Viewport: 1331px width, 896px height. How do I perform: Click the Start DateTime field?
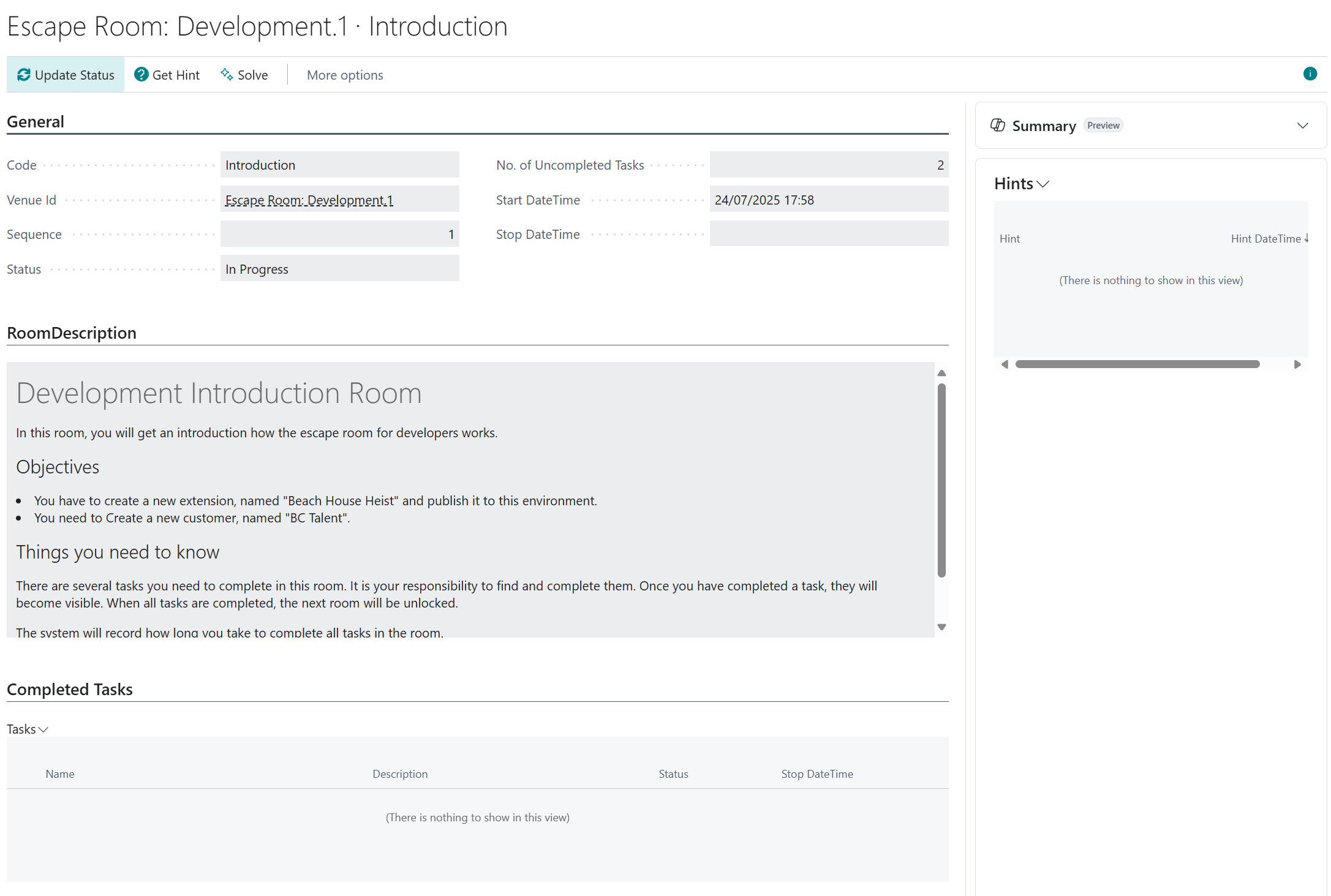pyautogui.click(x=829, y=200)
